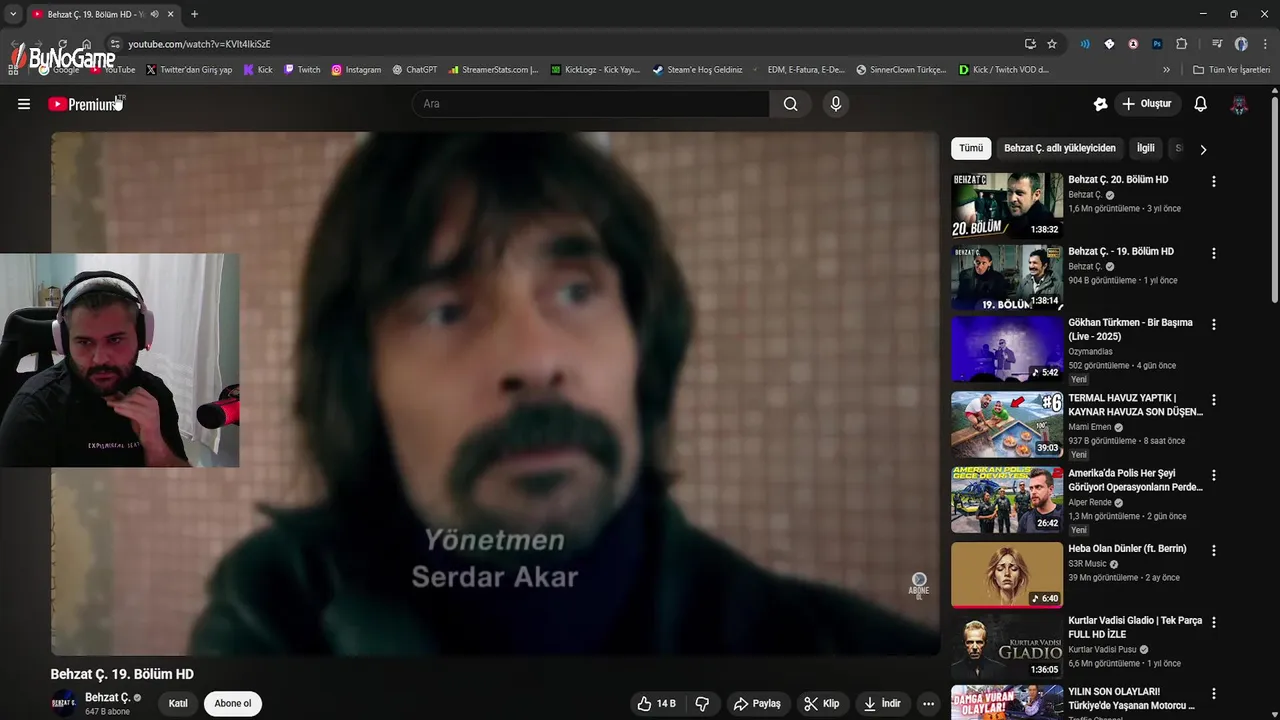The height and width of the screenshot is (720, 1280).
Task: Focus the Ara search field
Action: 590,104
